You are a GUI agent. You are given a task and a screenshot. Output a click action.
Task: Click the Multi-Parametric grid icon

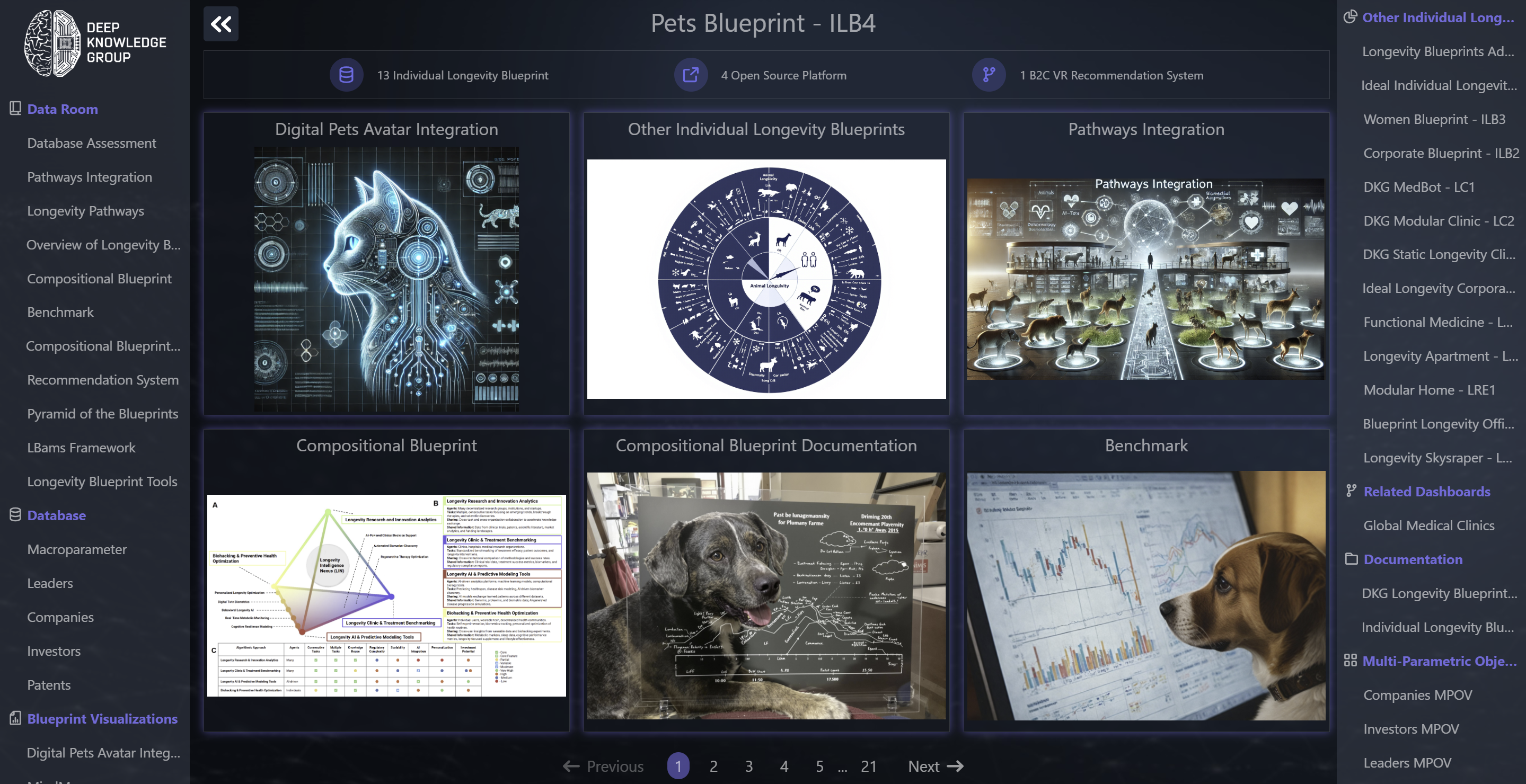pos(1350,660)
